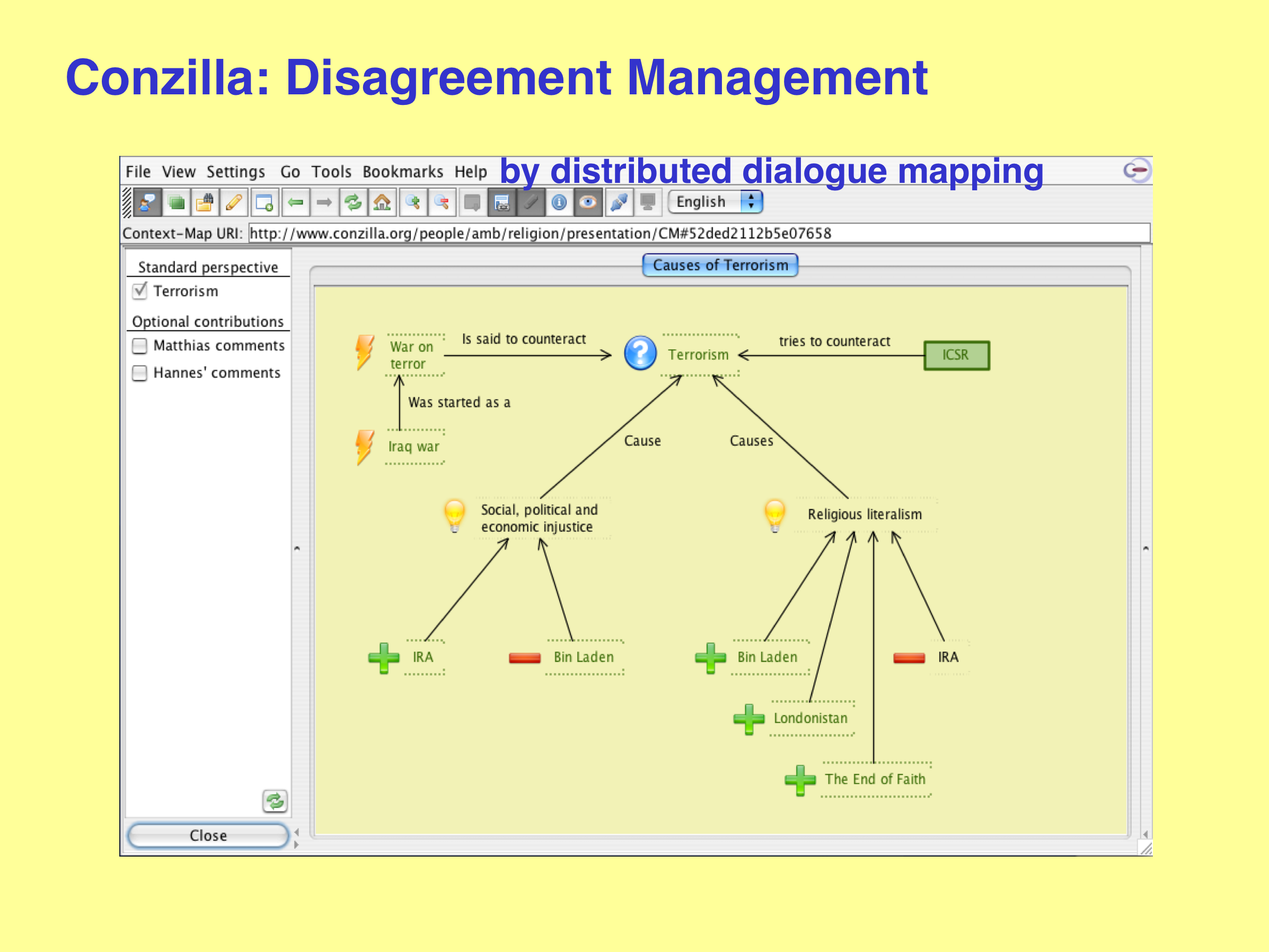This screenshot has width=1269, height=952.
Task: Click the green reload arrows toolbar icon
Action: (x=352, y=202)
